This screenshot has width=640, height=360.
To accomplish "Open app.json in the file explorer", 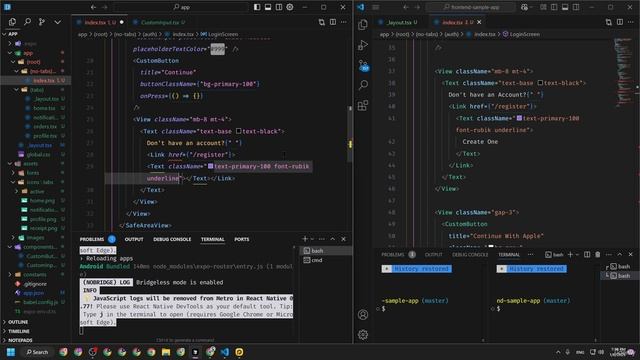I will pos(33,293).
